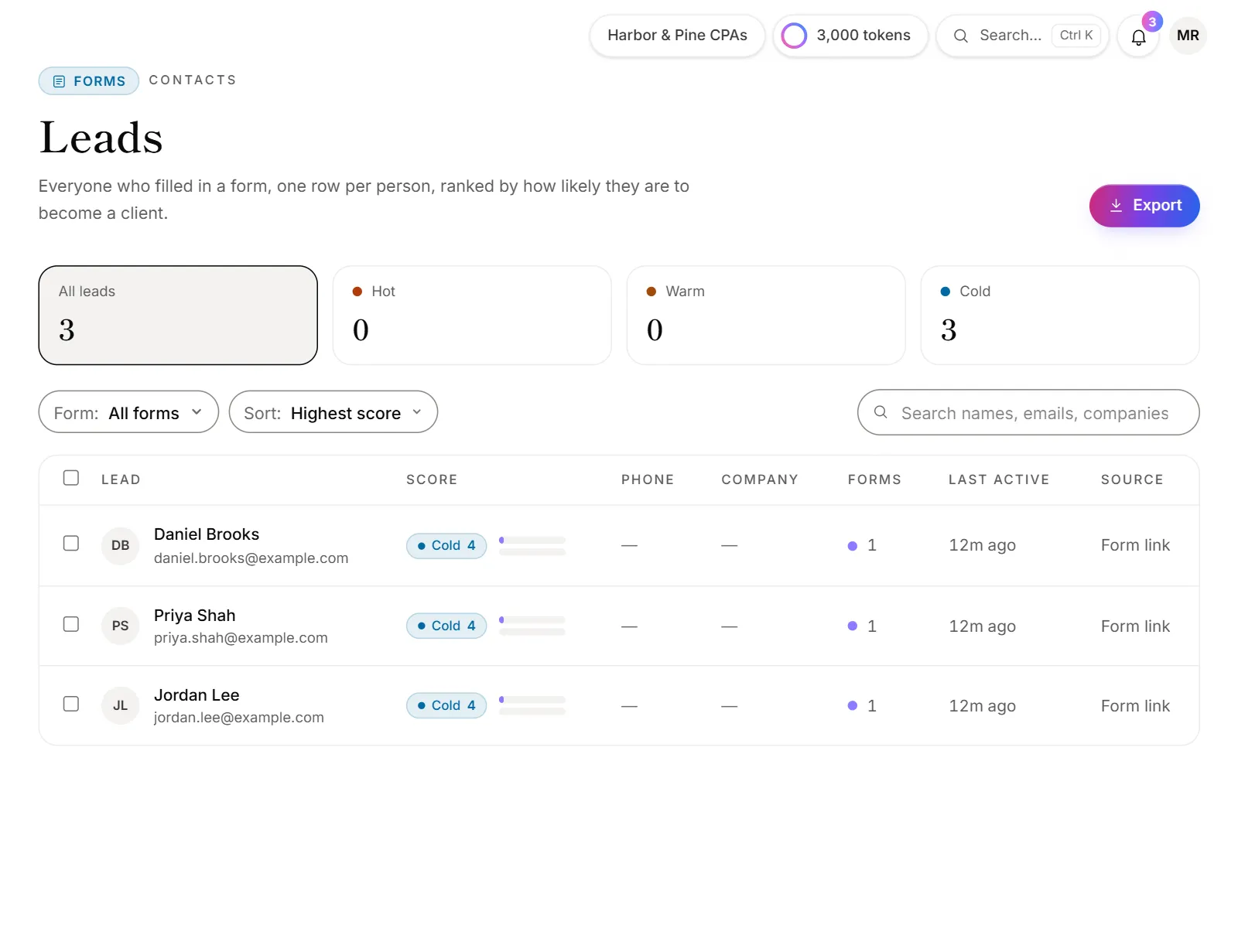Click the purple forms dot in Priya Shah row
Viewport: 1238px width, 952px height.
(852, 626)
